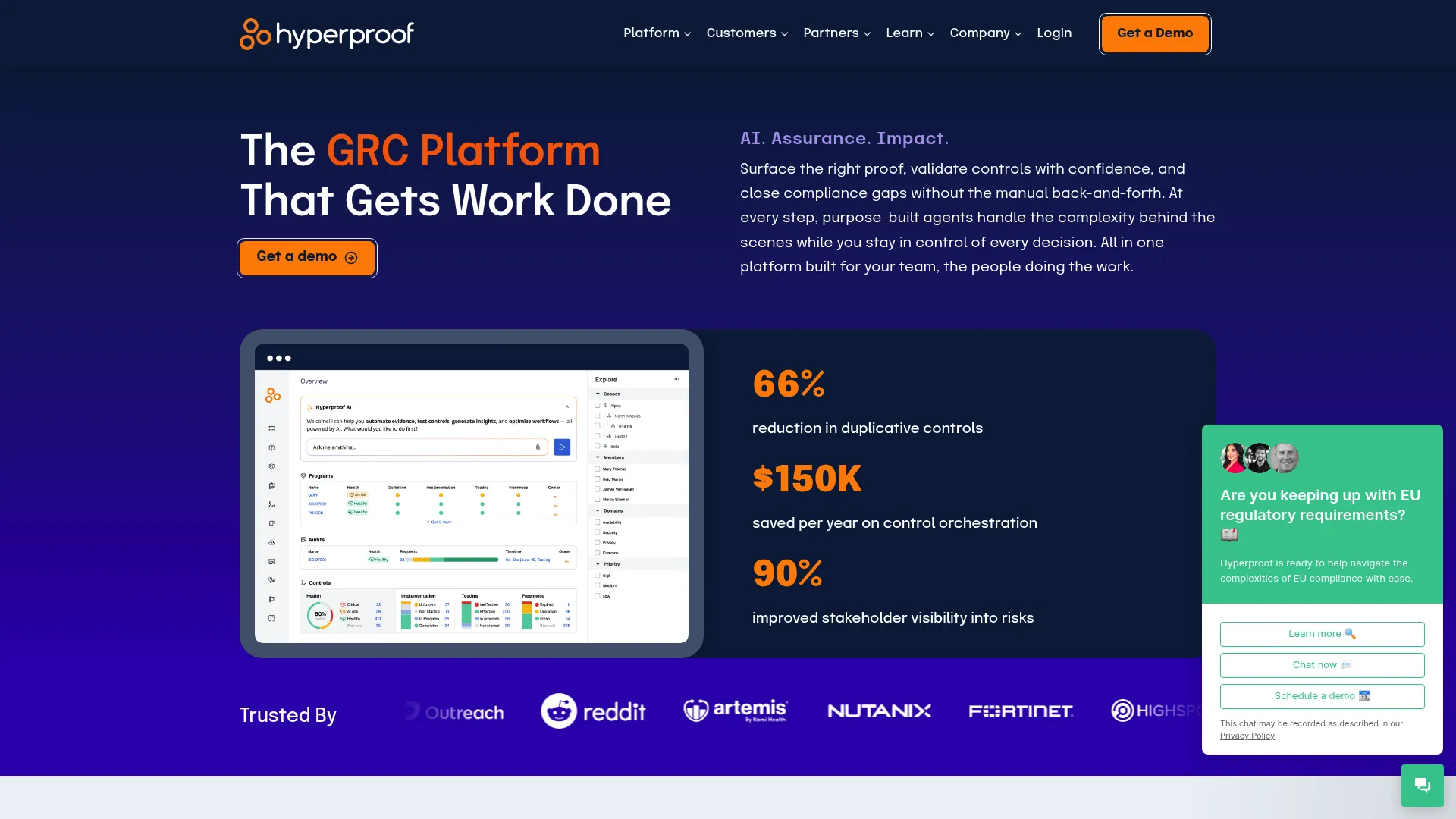Open the Learn dropdown menu
The width and height of the screenshot is (1456, 819).
tap(910, 33)
